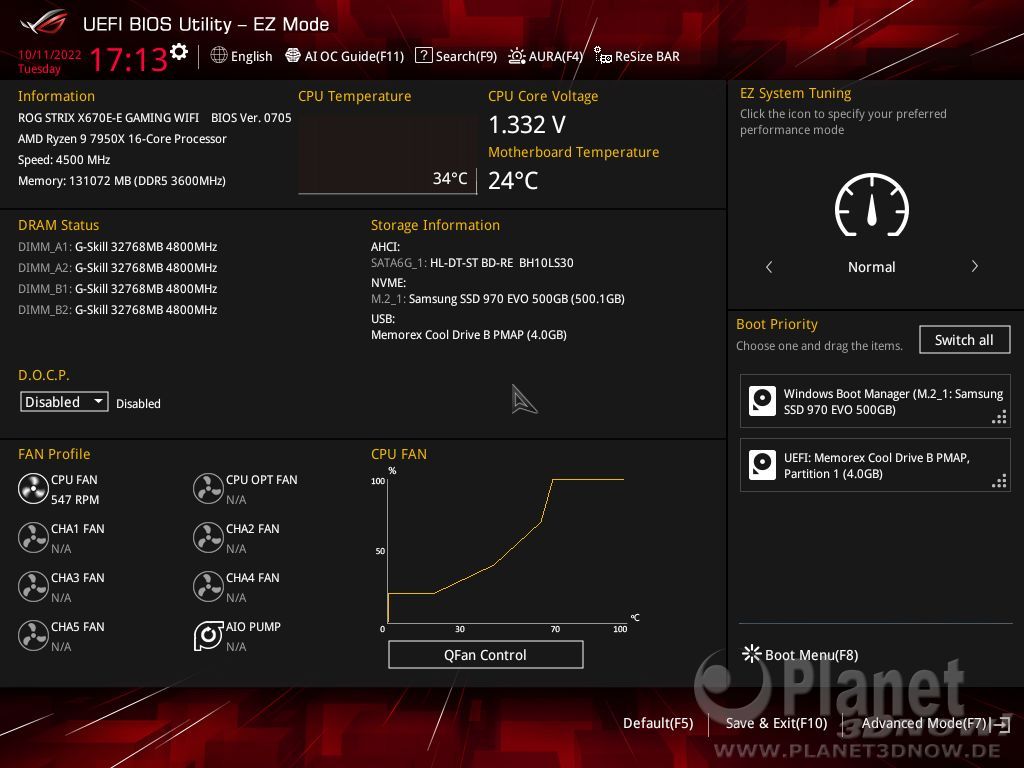This screenshot has width=1024, height=768.
Task: Click the CPU FAN curve graph
Action: (504, 549)
